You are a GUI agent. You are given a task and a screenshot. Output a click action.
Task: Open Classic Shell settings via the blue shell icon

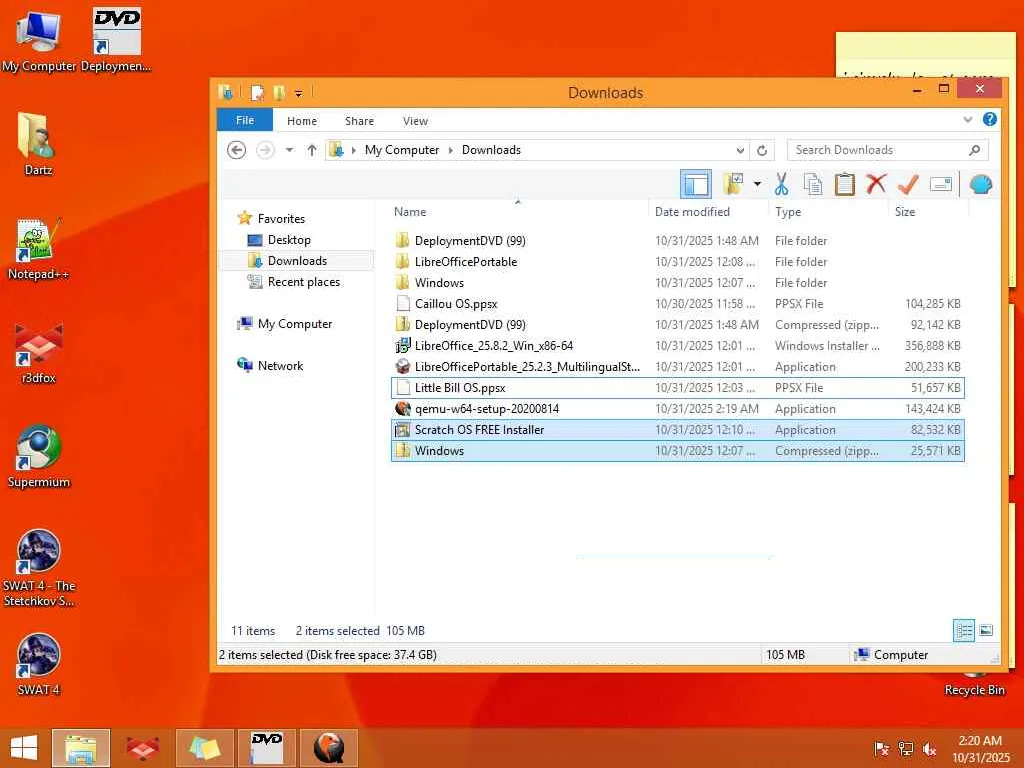pyautogui.click(x=981, y=185)
